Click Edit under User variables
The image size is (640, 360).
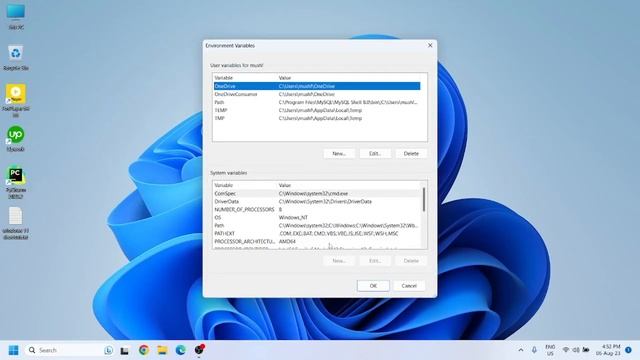pos(375,153)
